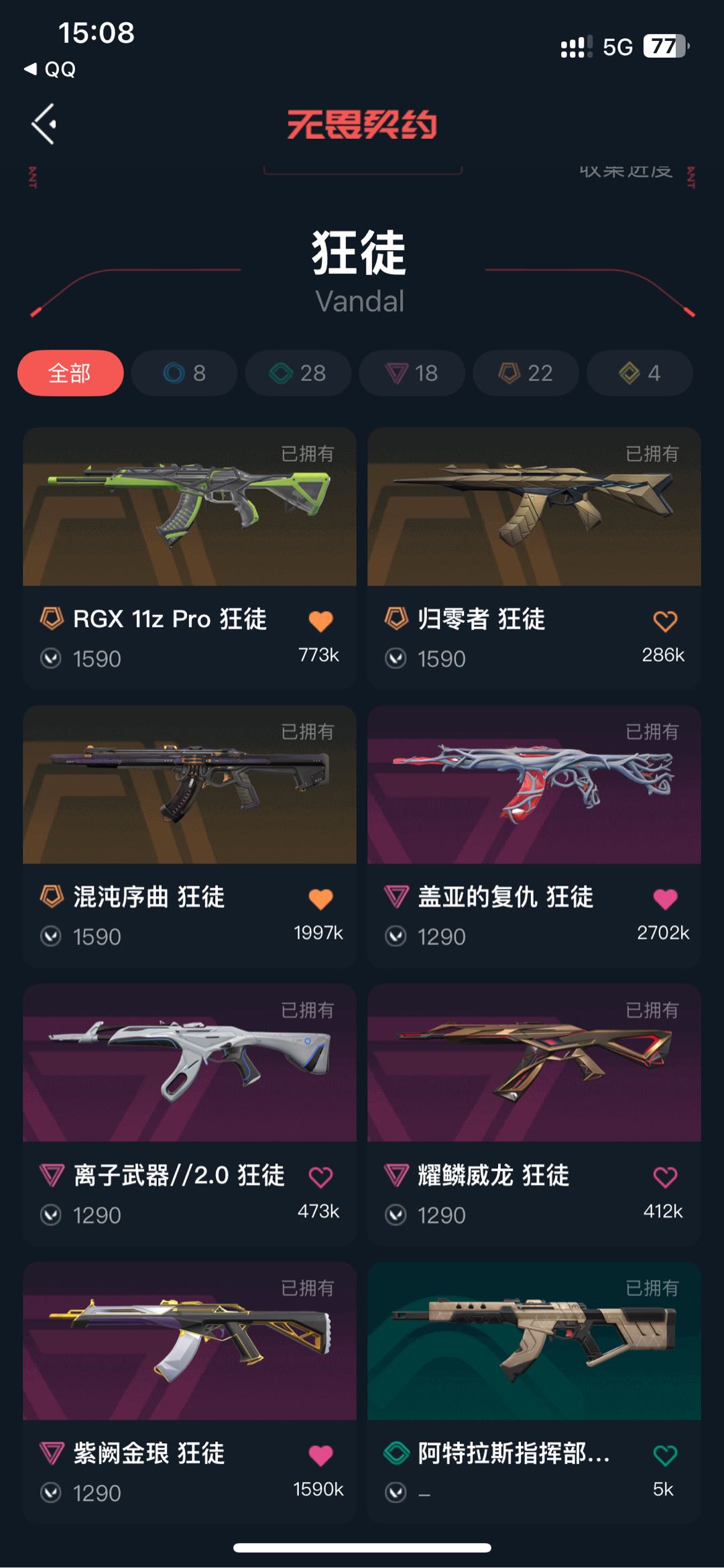724x1568 pixels.
Task: View the 离子武器//2.0 狂徒 weapon thumbnail
Action: tap(190, 1062)
